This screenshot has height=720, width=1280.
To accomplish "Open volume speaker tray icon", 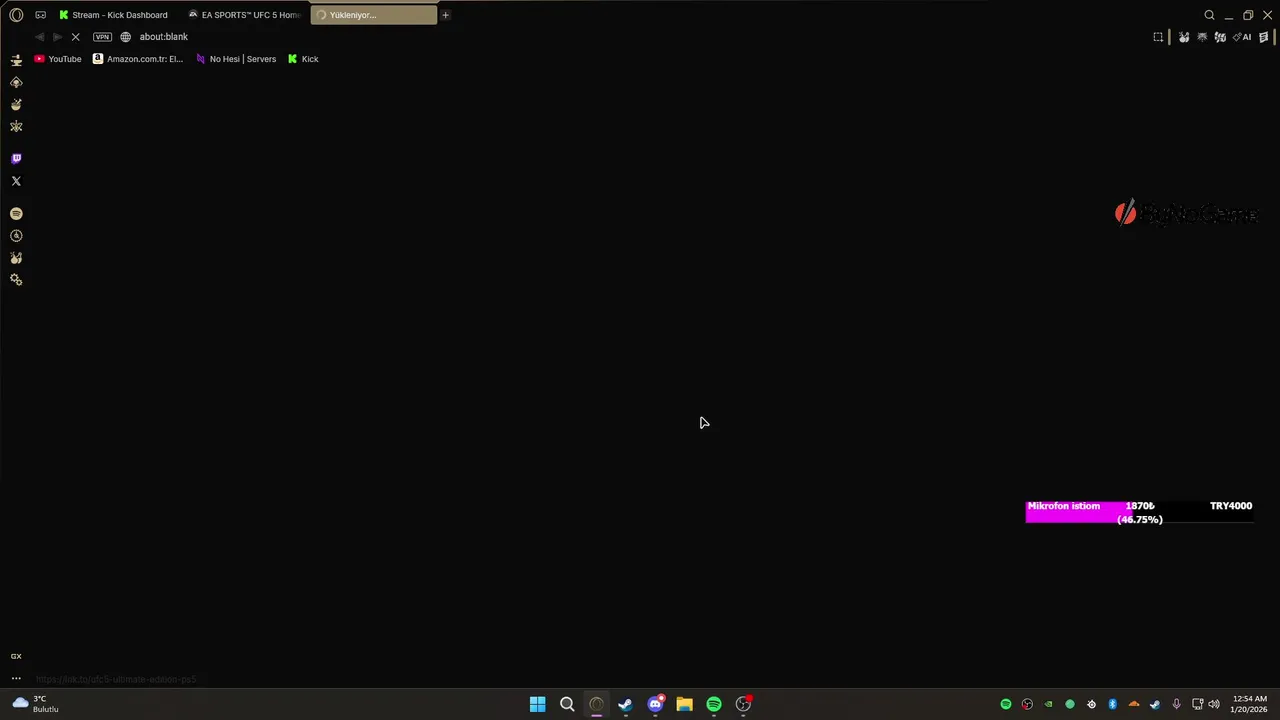I will click(x=1214, y=704).
